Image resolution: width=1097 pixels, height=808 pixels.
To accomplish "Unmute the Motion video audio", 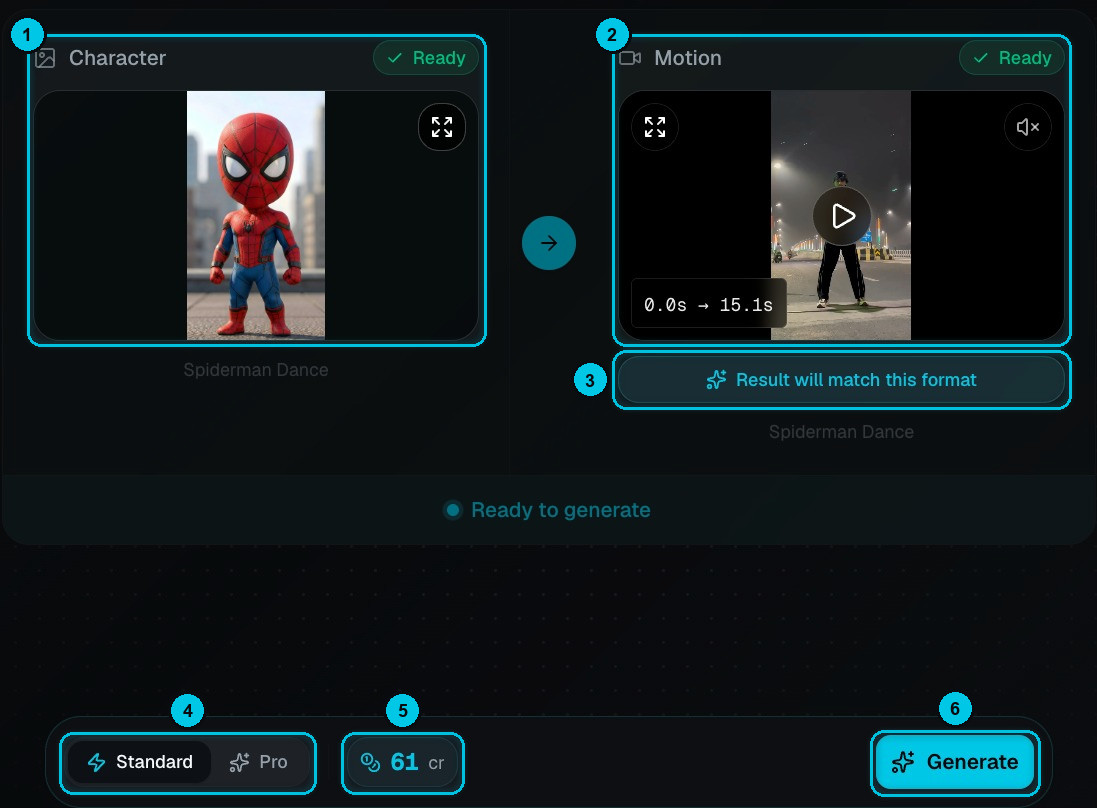I will click(x=1027, y=127).
